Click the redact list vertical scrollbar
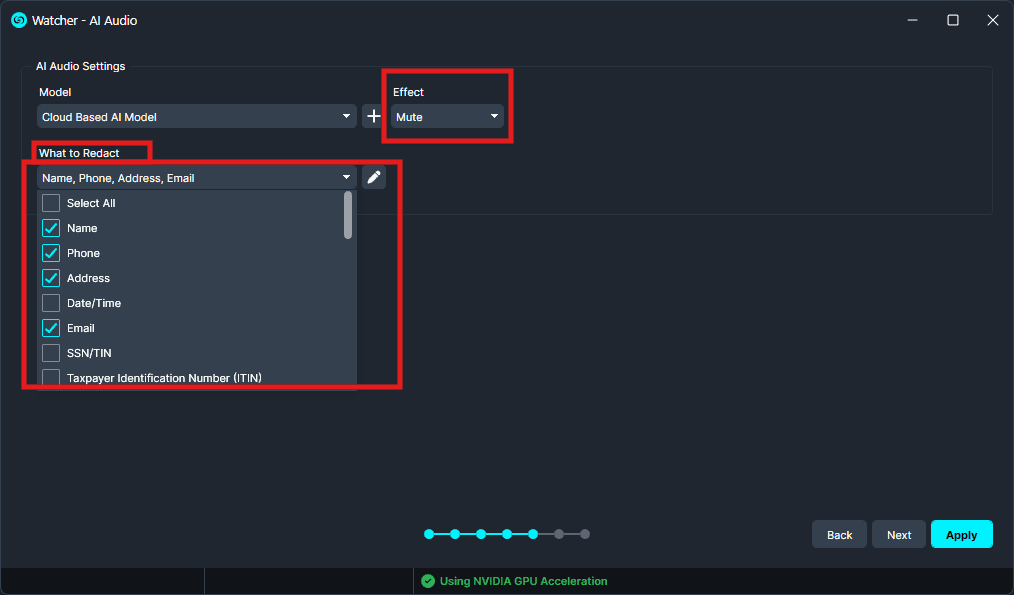Image resolution: width=1014 pixels, height=595 pixels. pos(348,215)
